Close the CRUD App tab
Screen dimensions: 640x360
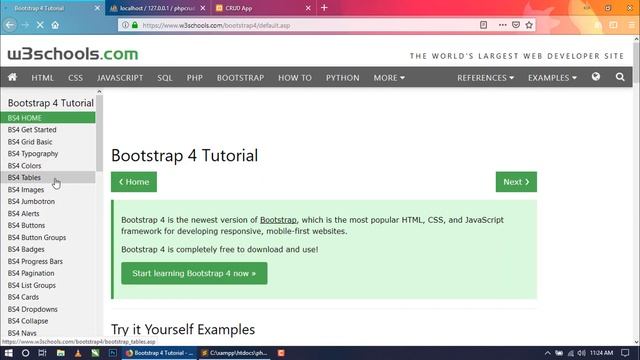[x=308, y=8]
